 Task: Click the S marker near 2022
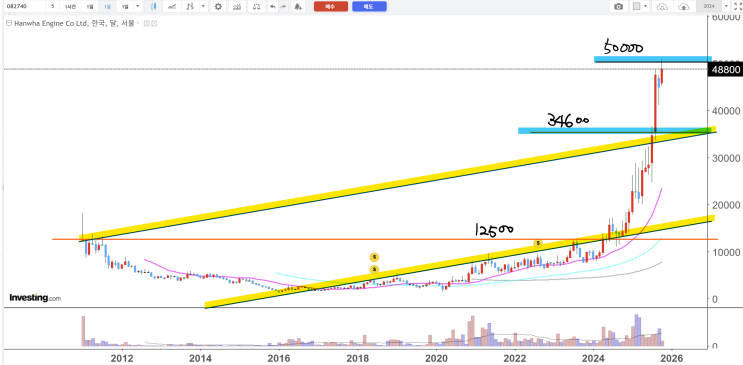click(538, 243)
